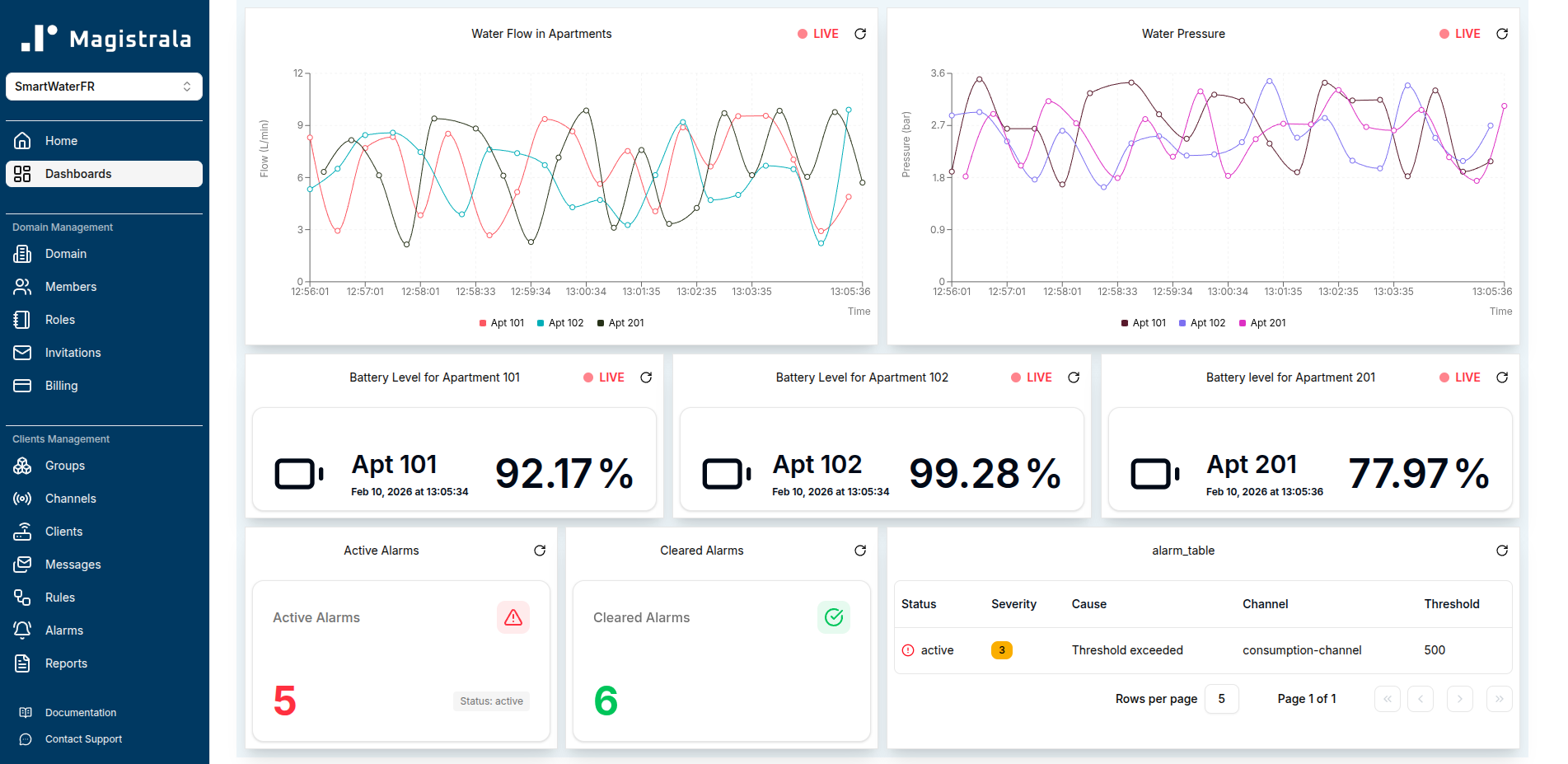
Task: Click the green check icon on Cleared Alarms
Action: [x=834, y=616]
